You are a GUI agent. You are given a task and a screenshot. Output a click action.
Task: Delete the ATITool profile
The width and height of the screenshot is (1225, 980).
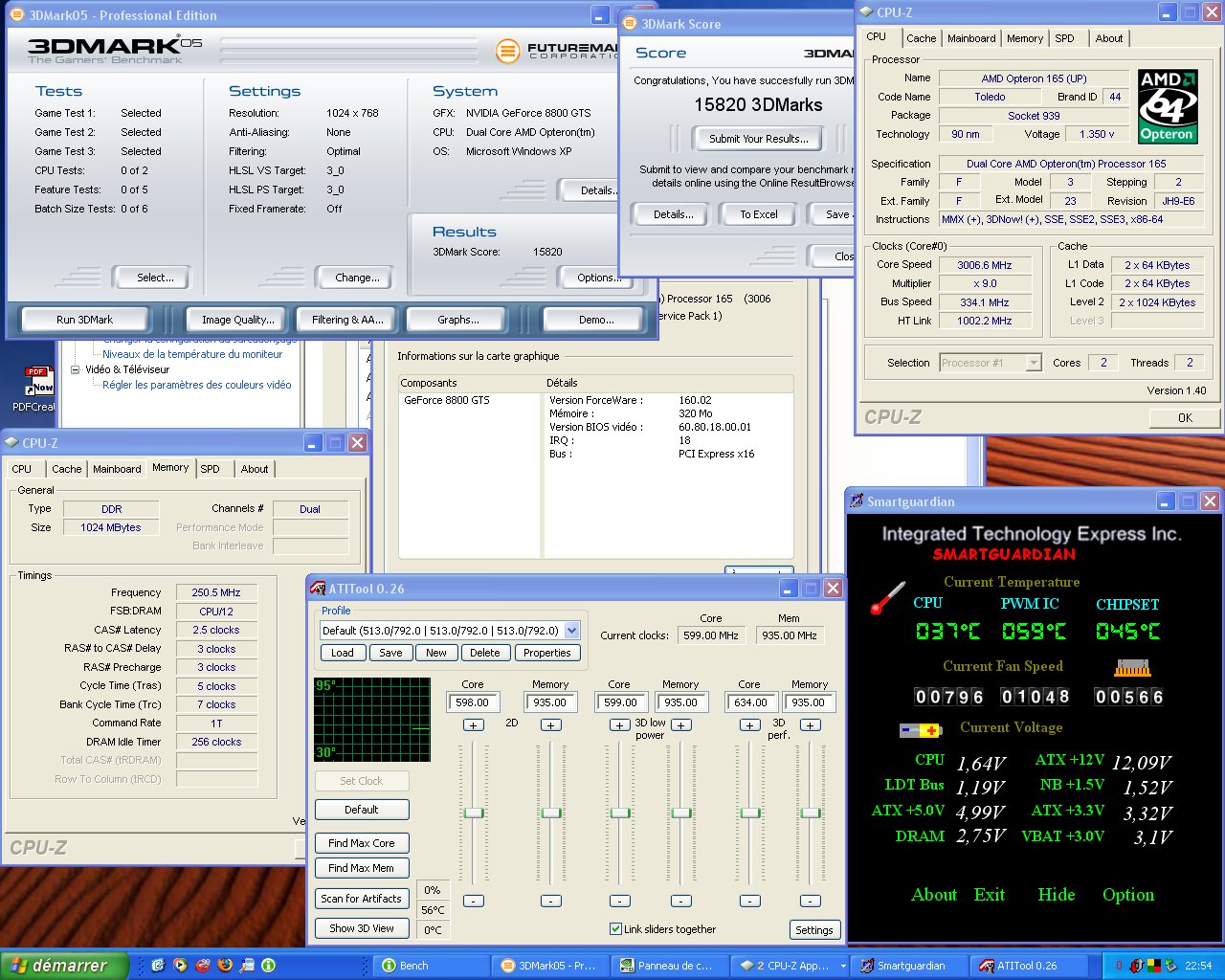(485, 653)
